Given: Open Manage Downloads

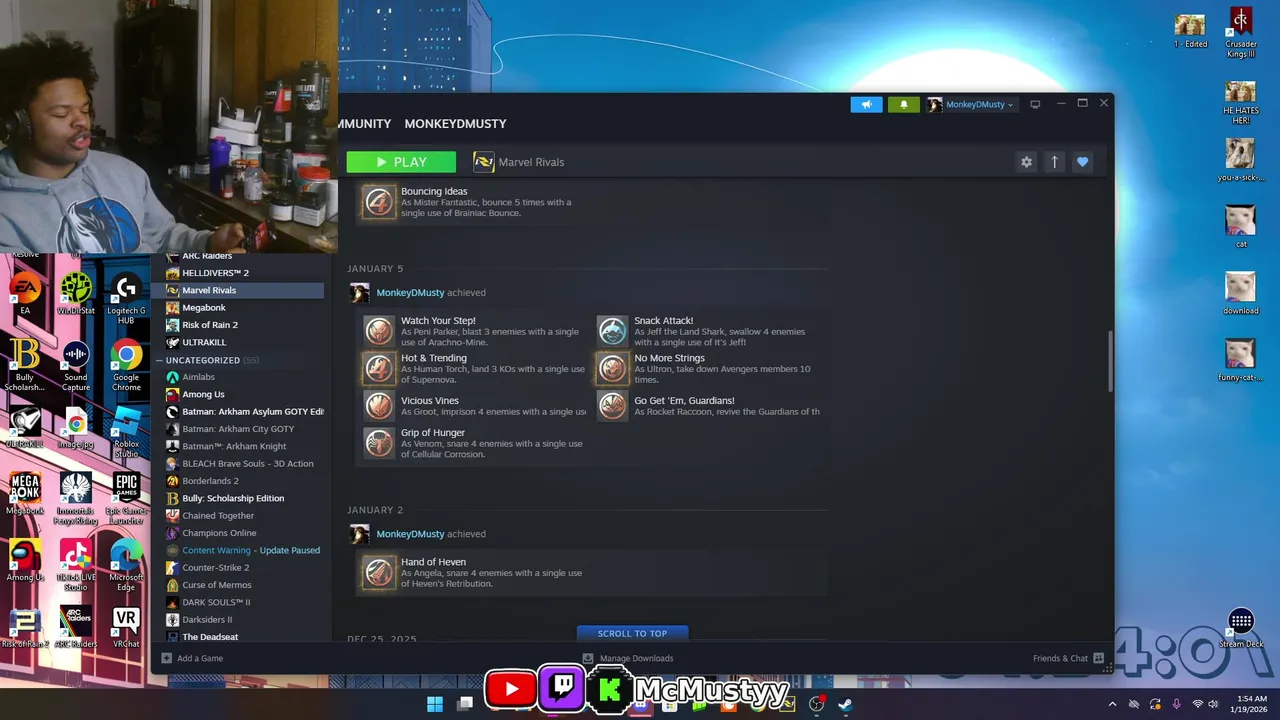Looking at the screenshot, I should click(x=628, y=658).
